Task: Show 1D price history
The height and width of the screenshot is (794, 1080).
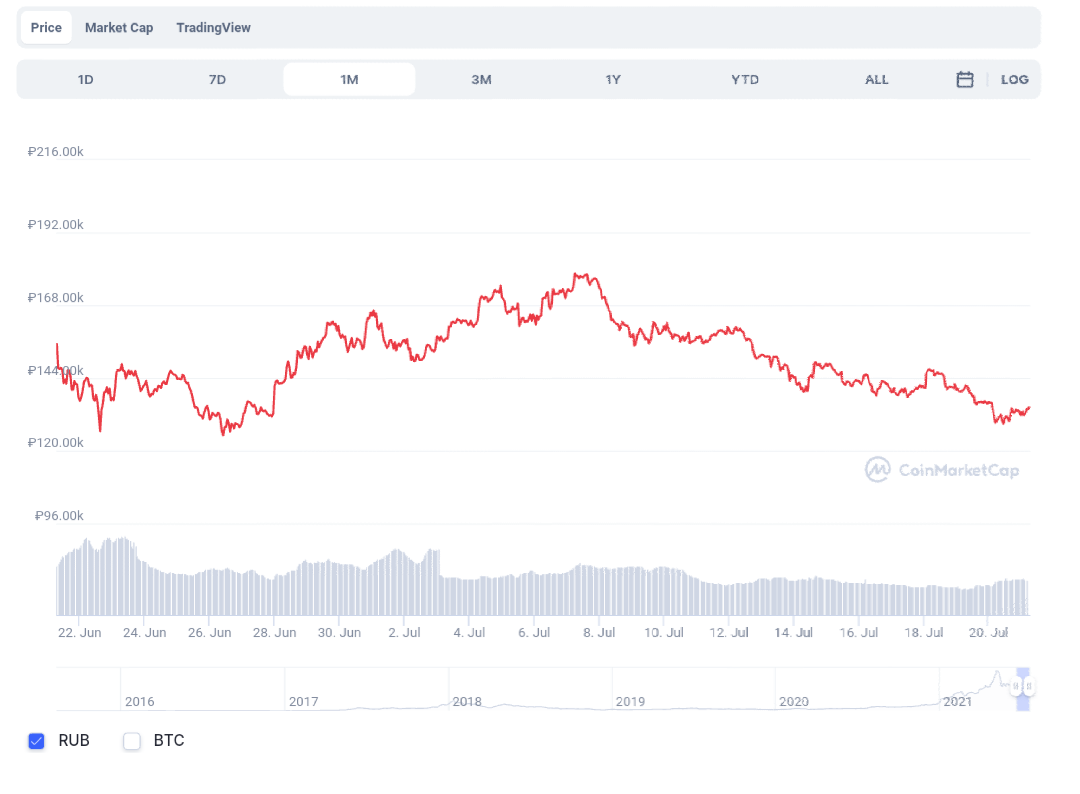Action: point(85,79)
